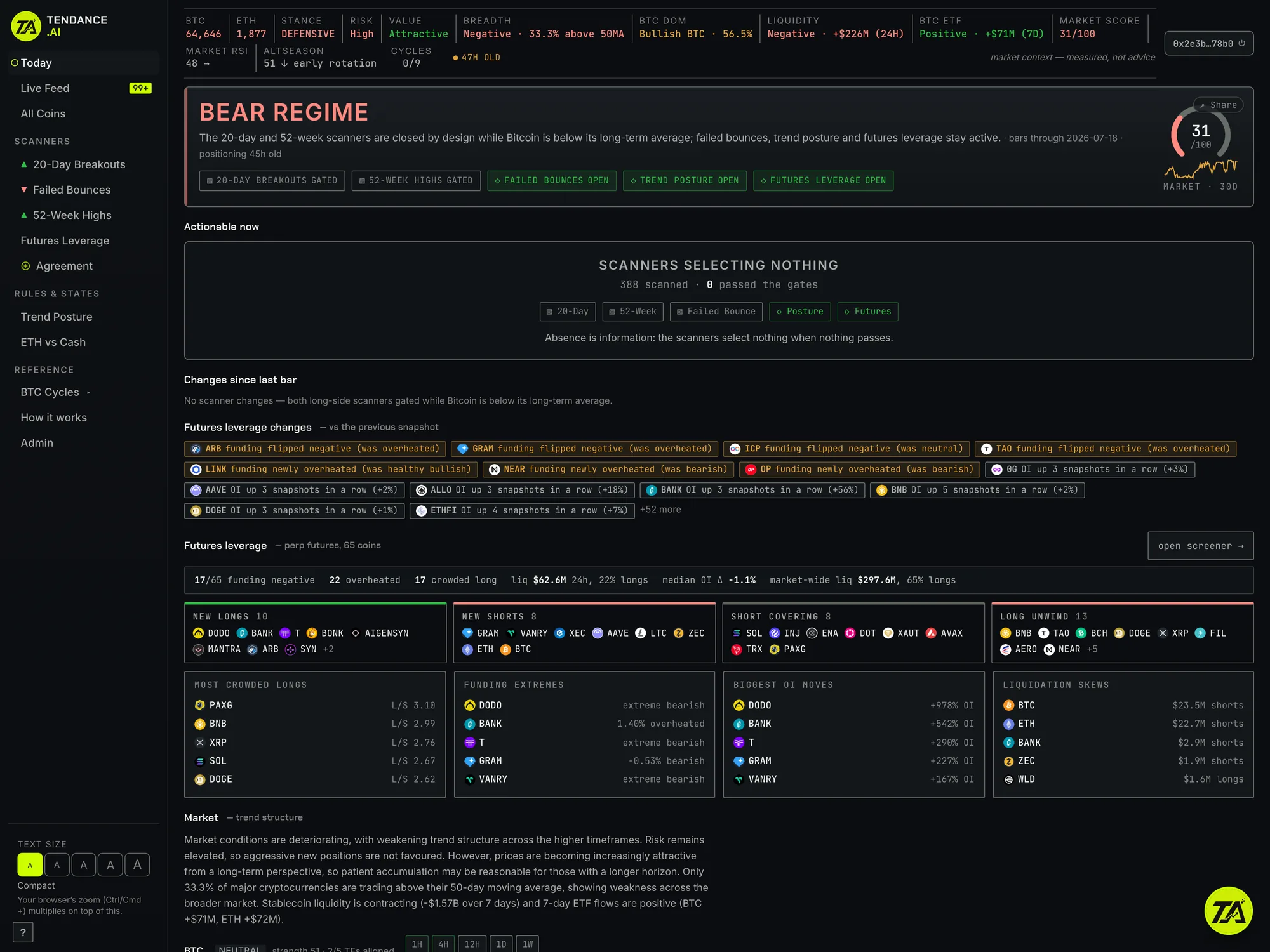Click the 99+ Live Feed badge
The height and width of the screenshot is (952, 1270).
[140, 88]
